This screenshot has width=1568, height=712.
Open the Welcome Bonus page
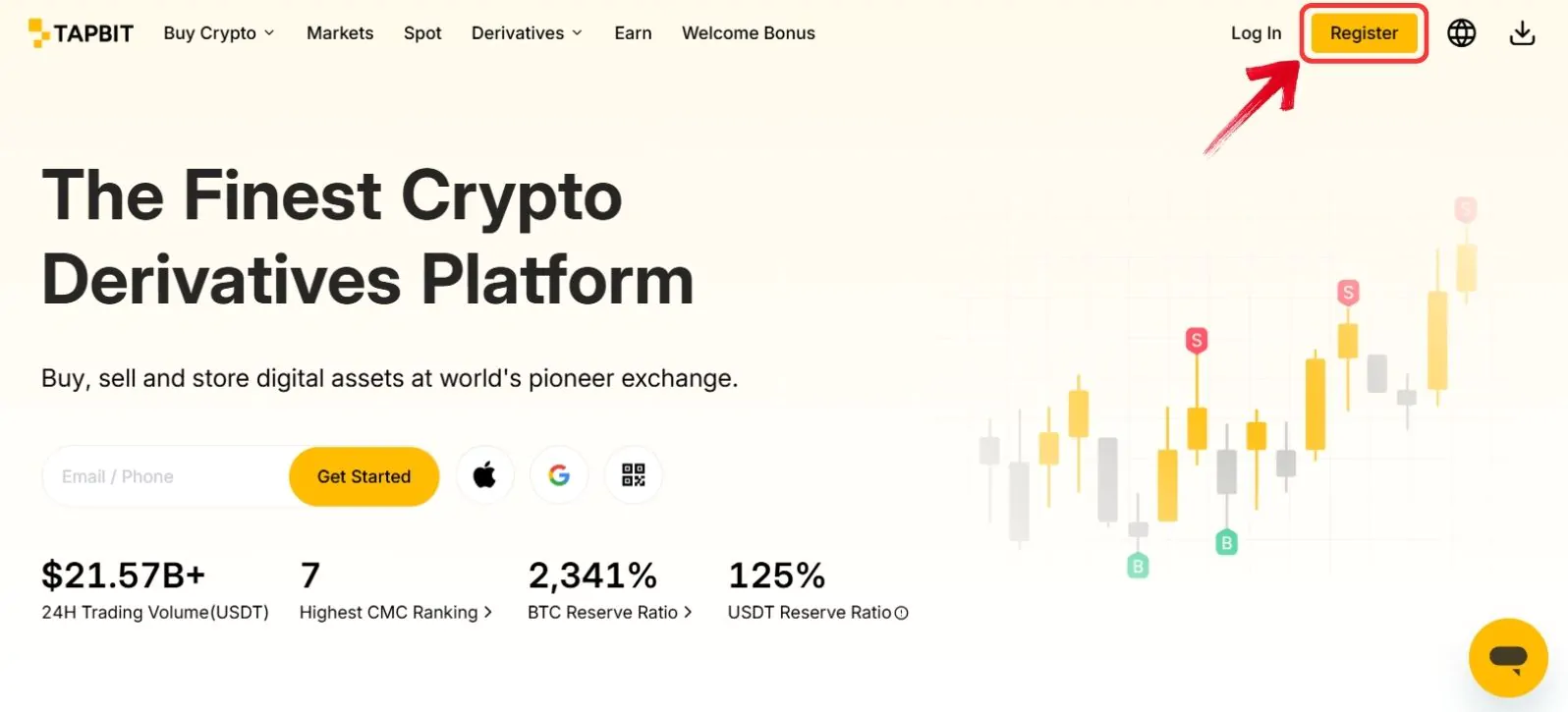point(749,33)
